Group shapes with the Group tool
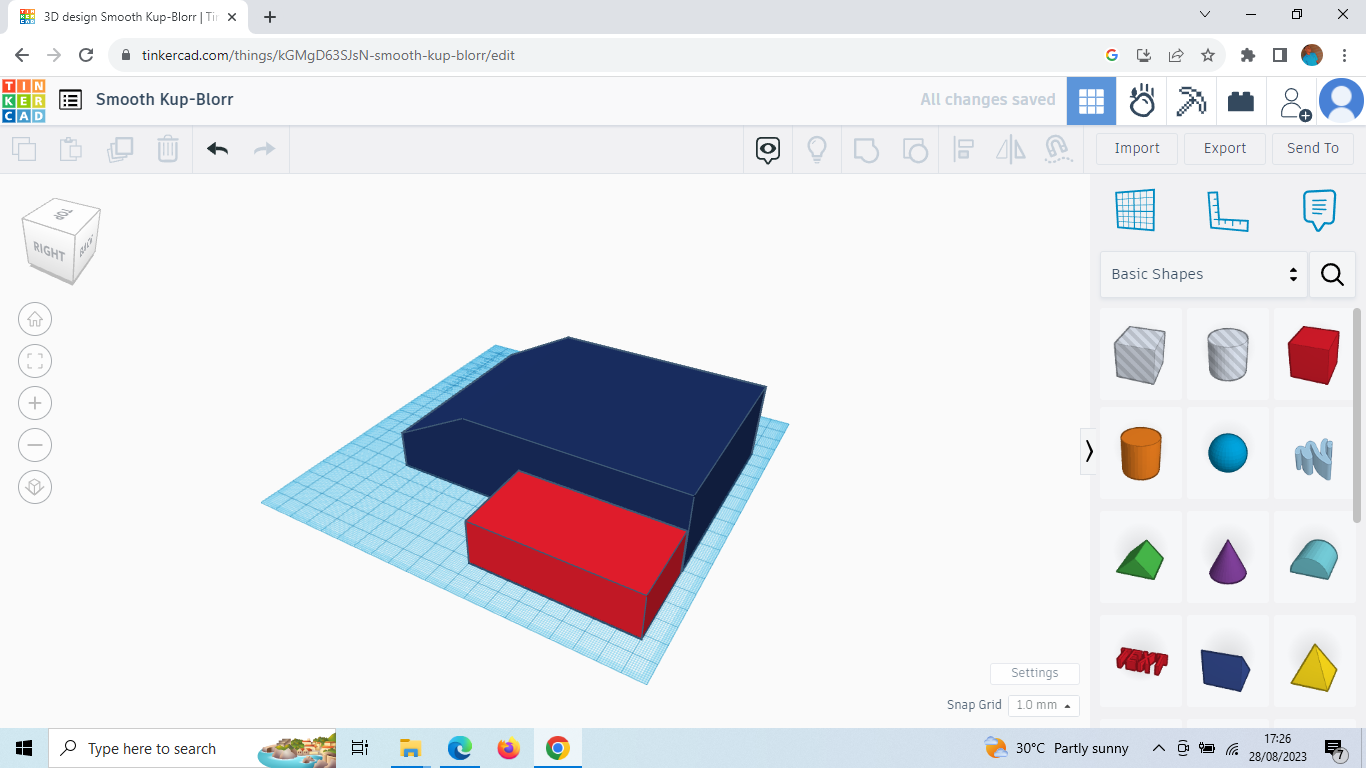 866,148
